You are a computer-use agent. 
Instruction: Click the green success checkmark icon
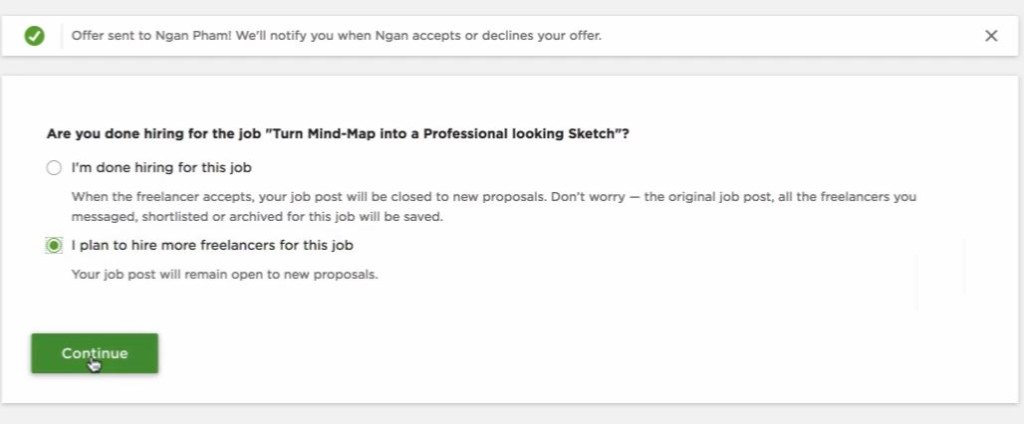35,36
